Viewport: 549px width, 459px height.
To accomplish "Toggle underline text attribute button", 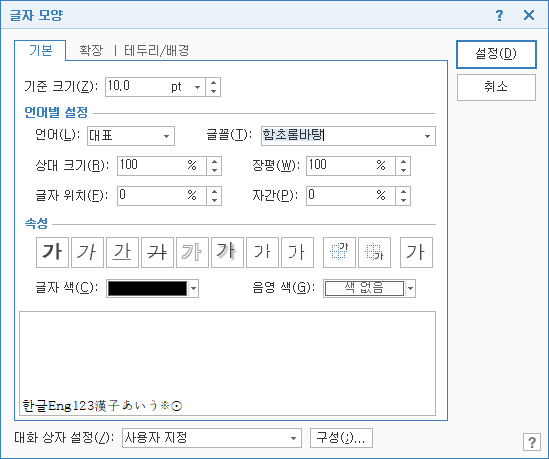I will 122,252.
